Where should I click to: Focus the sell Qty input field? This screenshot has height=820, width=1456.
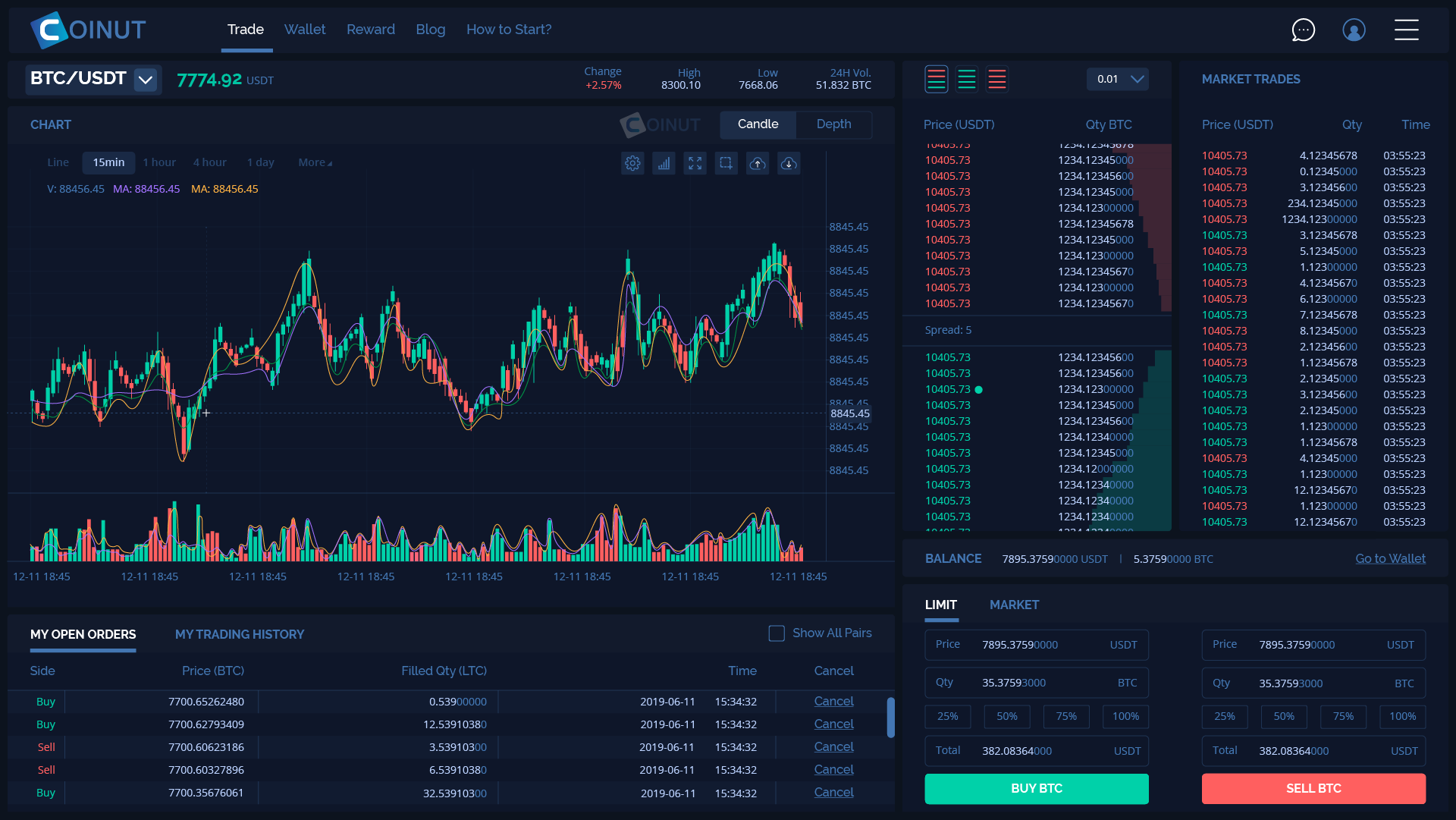[1313, 683]
